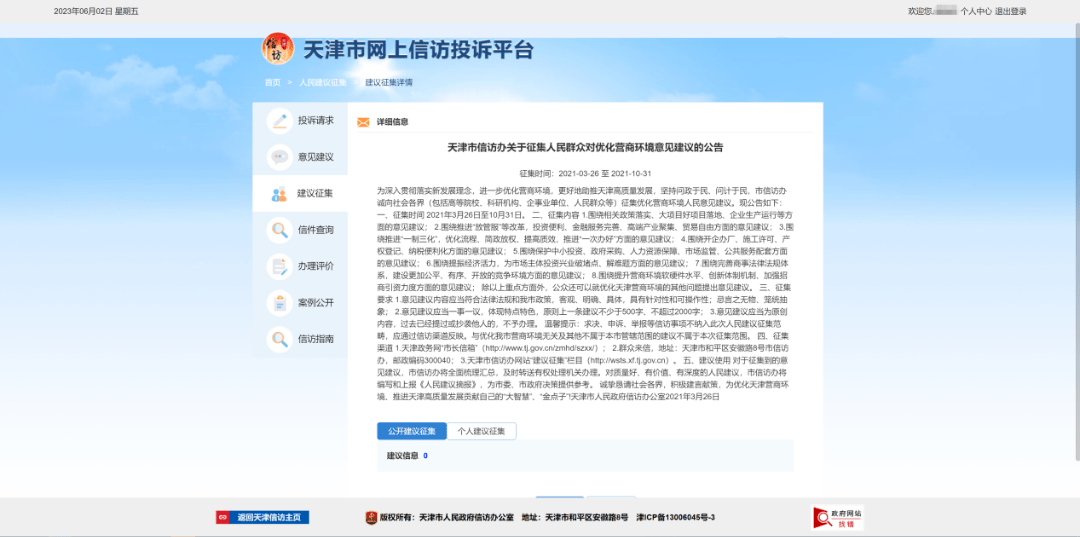Click the 信件查询 magnifier icon

(x=279, y=230)
